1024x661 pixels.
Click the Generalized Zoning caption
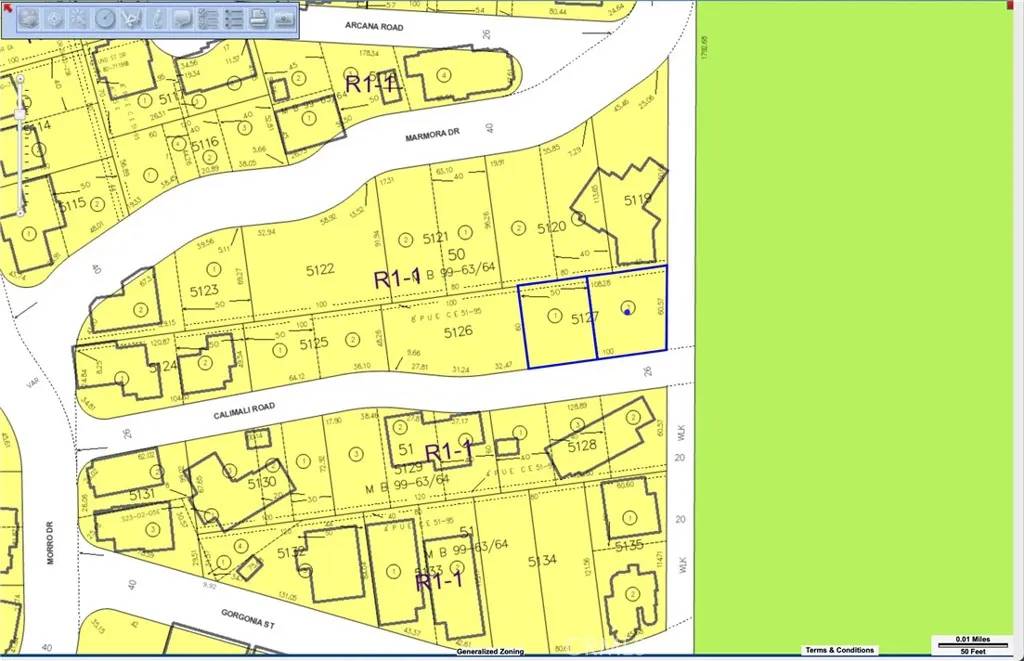[x=490, y=651]
